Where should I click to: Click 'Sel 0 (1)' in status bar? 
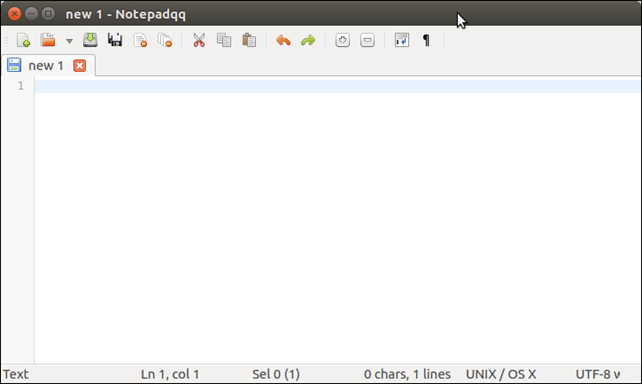(276, 374)
